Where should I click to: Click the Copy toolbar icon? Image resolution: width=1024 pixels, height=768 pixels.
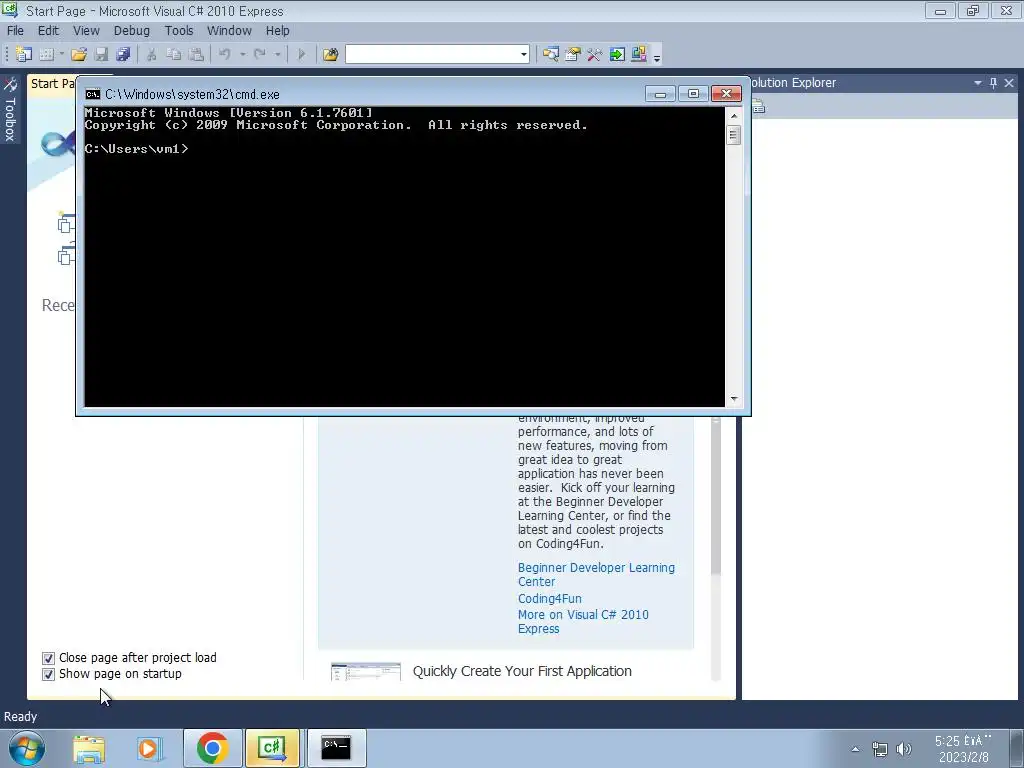point(174,54)
